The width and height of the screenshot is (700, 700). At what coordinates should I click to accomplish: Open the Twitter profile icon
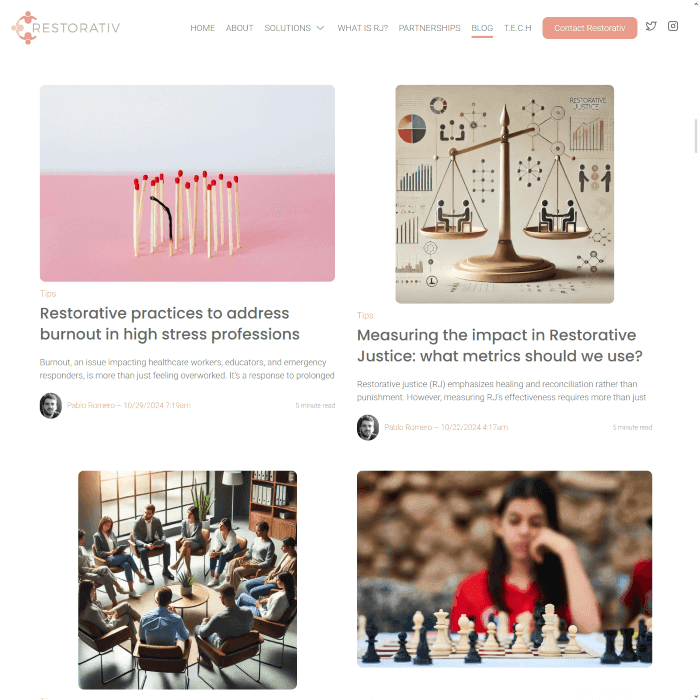pyautogui.click(x=651, y=26)
